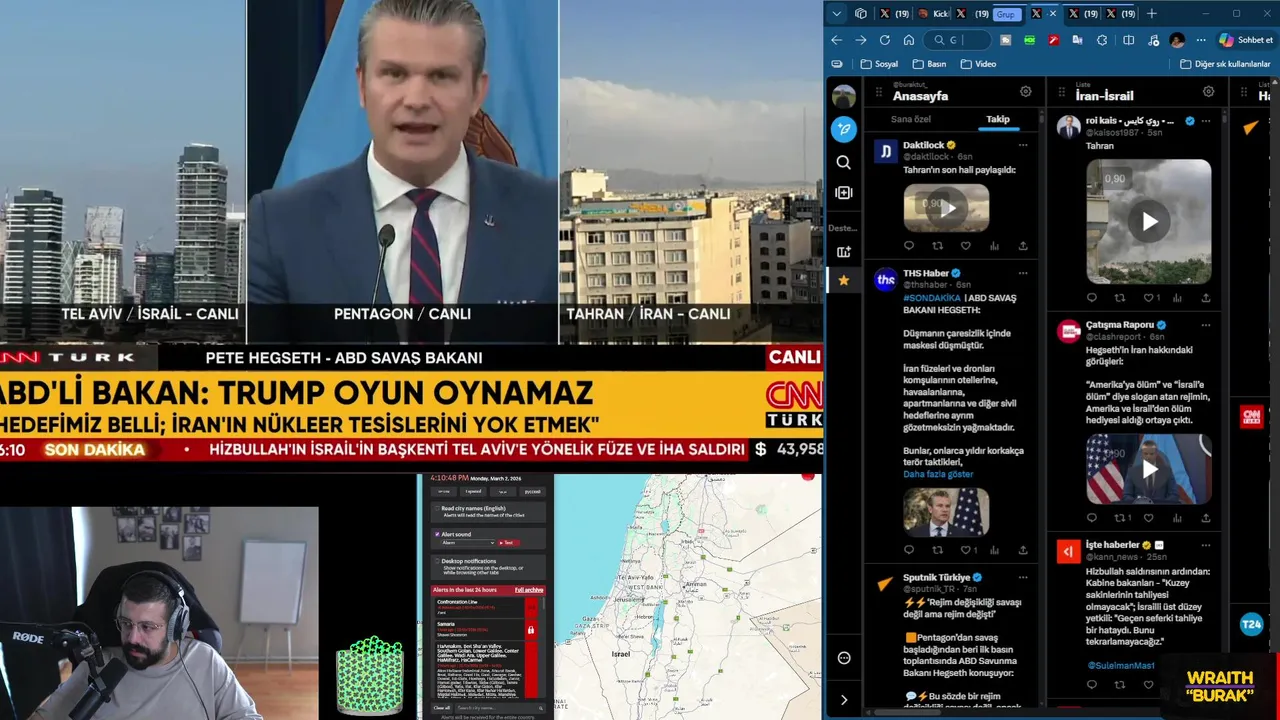Open browser media control music icon
Viewport: 1280px width, 720px height.
1153,40
